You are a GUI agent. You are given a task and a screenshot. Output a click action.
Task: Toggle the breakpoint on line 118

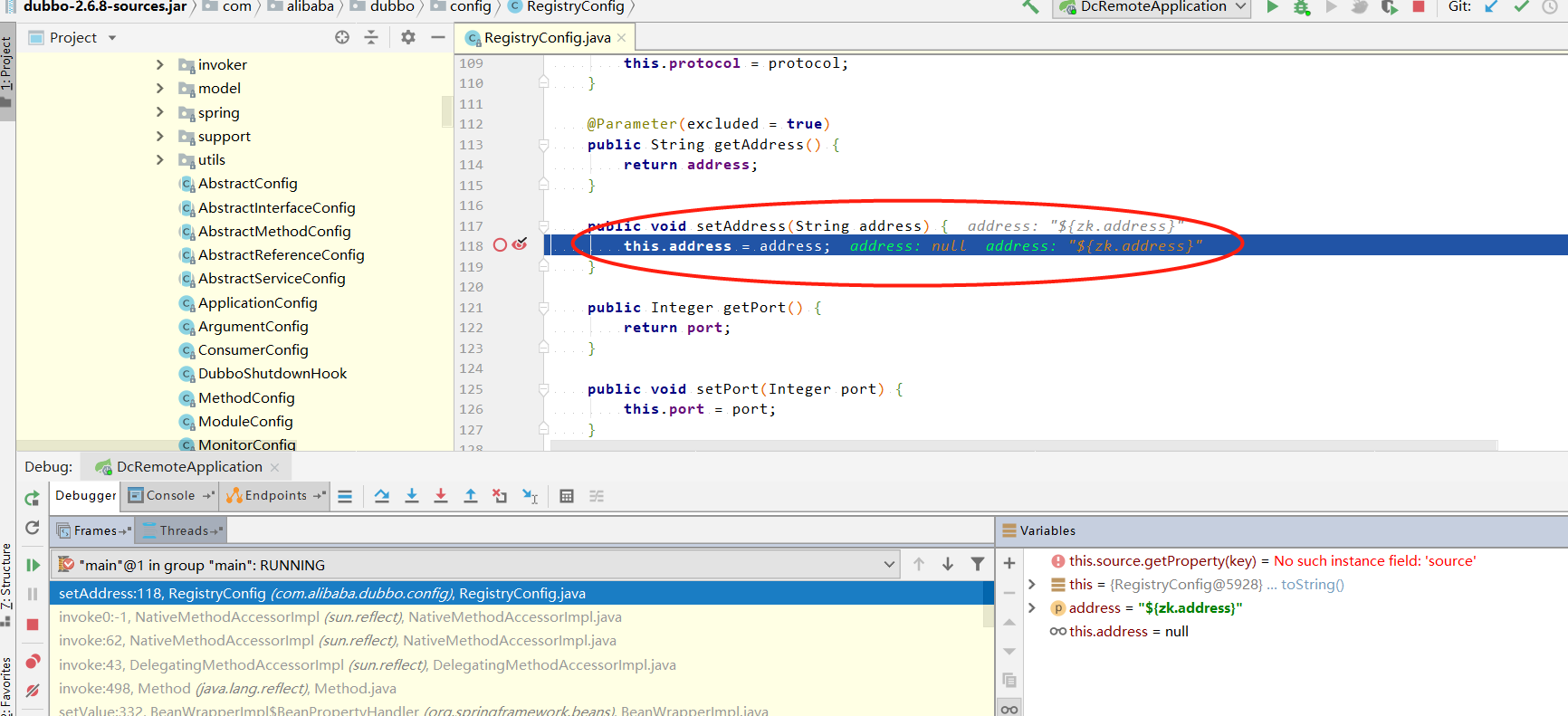click(500, 245)
